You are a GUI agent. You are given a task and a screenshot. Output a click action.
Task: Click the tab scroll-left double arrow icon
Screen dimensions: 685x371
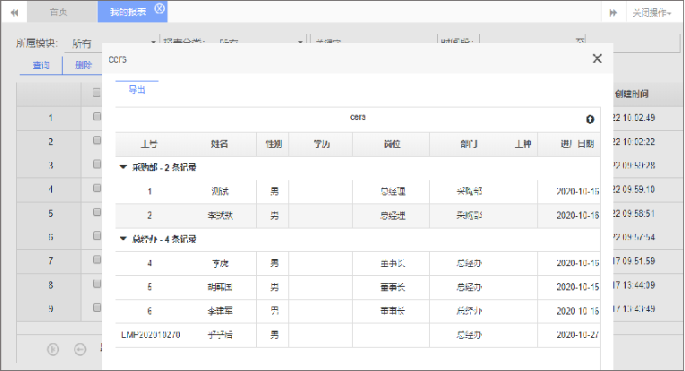14,13
